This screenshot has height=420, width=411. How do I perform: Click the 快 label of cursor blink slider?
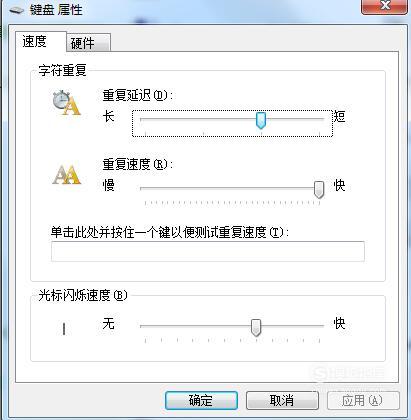pyautogui.click(x=340, y=323)
